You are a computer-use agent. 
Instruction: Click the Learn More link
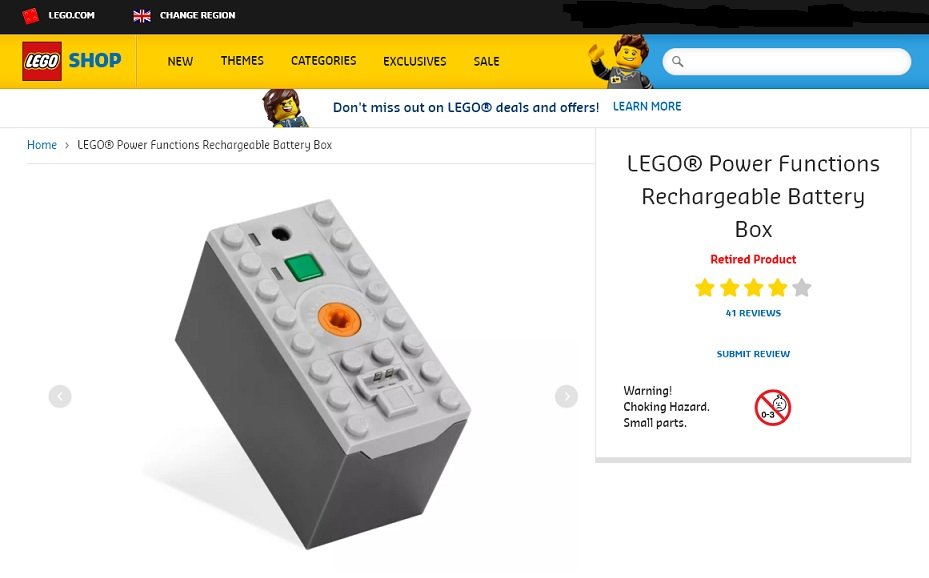click(647, 107)
